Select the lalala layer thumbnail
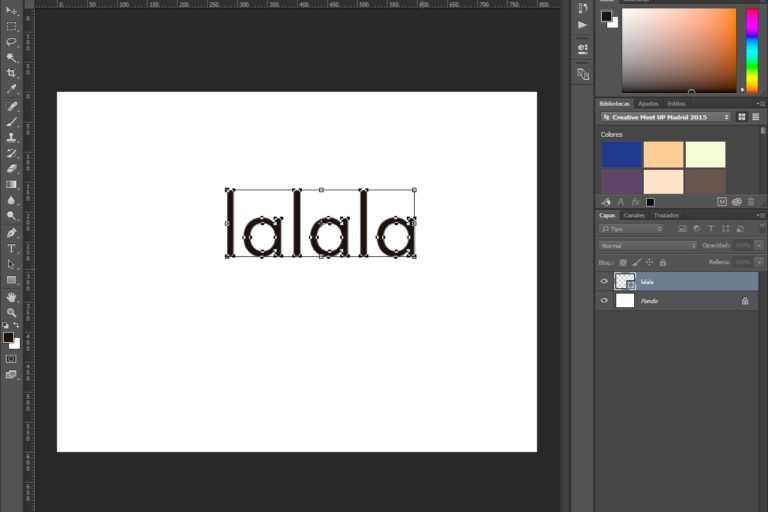The width and height of the screenshot is (768, 512). 625,282
